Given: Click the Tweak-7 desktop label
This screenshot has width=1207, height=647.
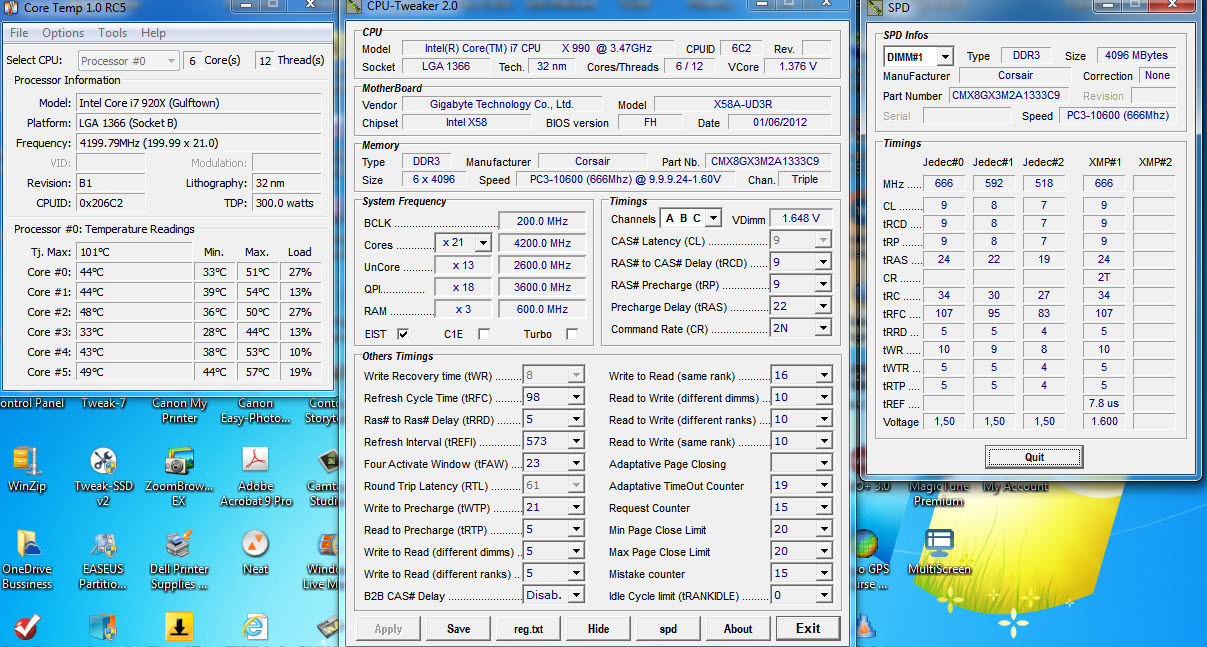Looking at the screenshot, I should point(103,404).
